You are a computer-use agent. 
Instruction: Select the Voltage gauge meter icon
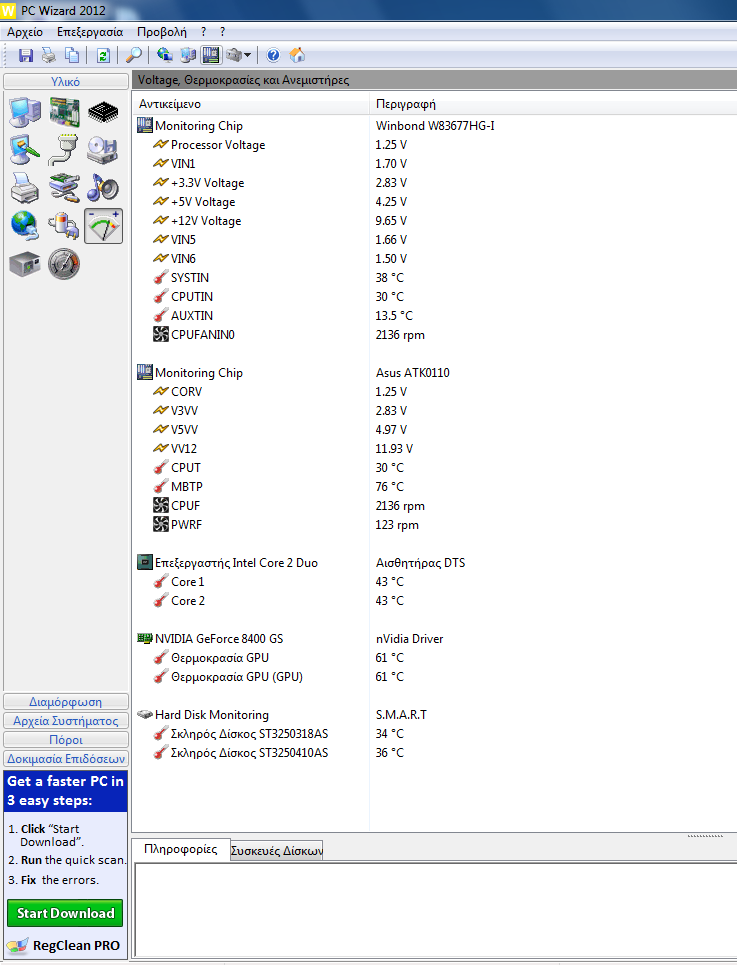(x=103, y=226)
